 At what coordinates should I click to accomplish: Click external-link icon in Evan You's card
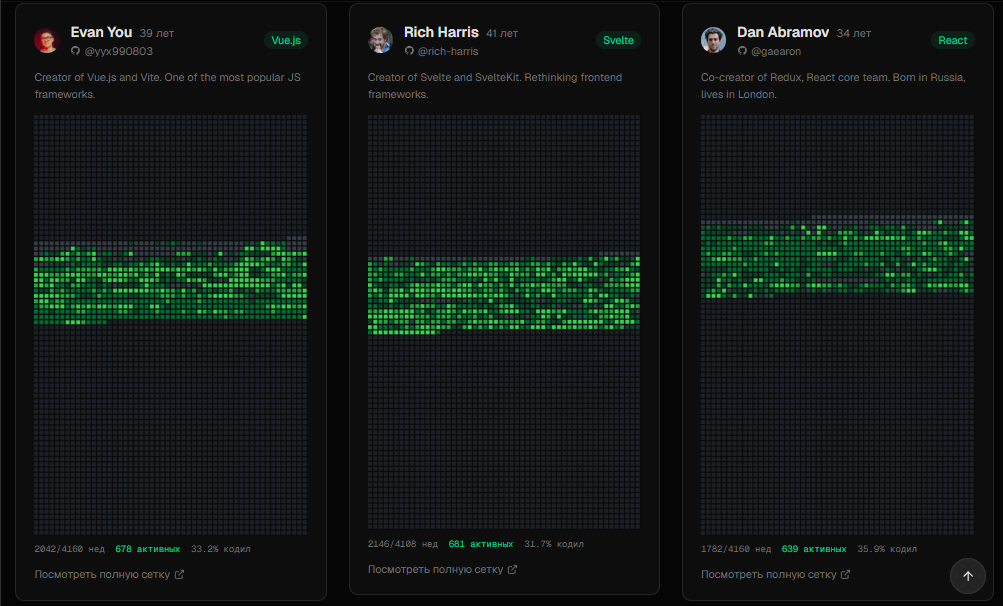(179, 575)
